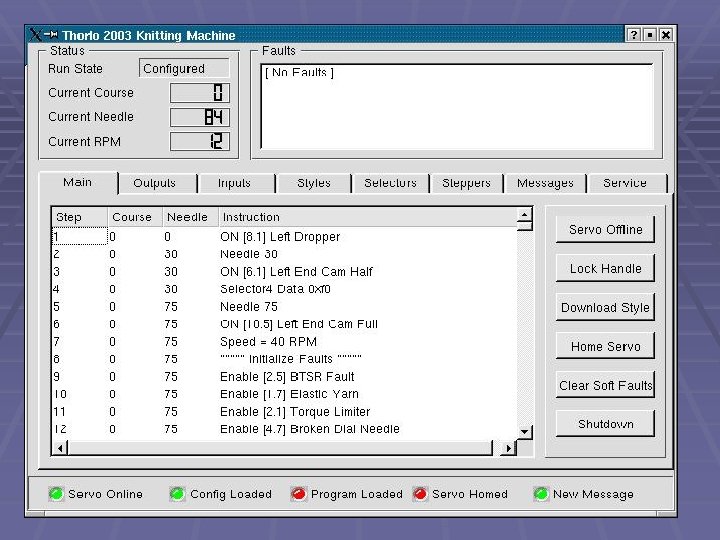Select row 'Selector4 Data 0xf0'
This screenshot has width=720, height=540.
pyautogui.click(x=284, y=289)
